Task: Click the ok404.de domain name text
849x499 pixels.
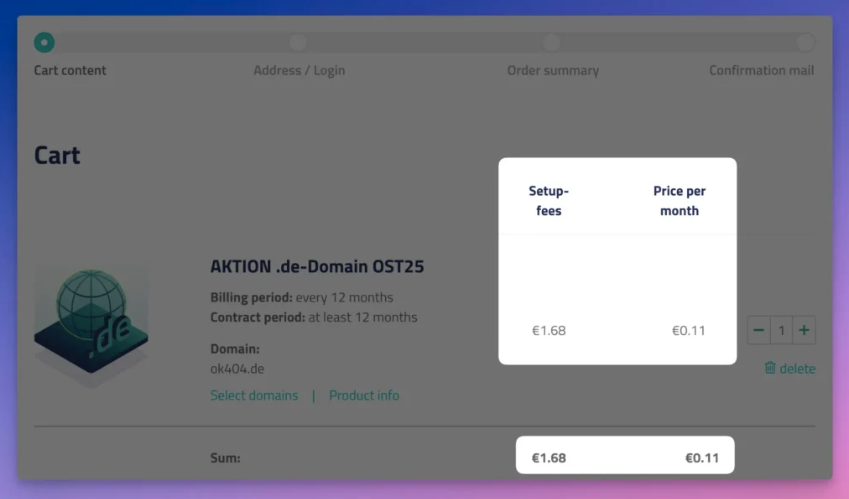Action: click(x=237, y=368)
